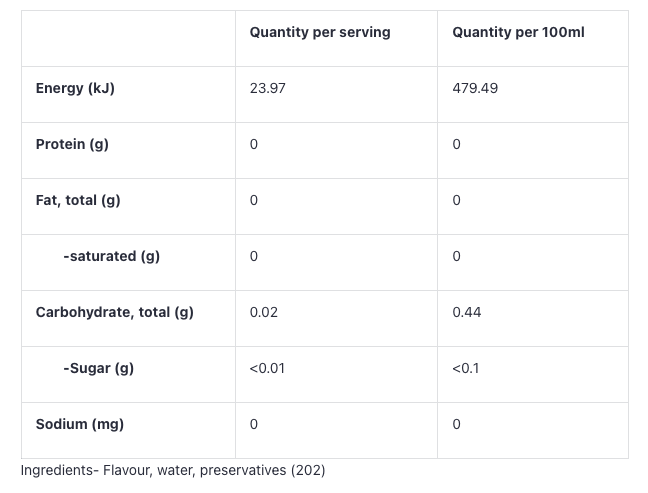
Task: Click the 479.49 energy per 100ml value
Action: [x=475, y=88]
